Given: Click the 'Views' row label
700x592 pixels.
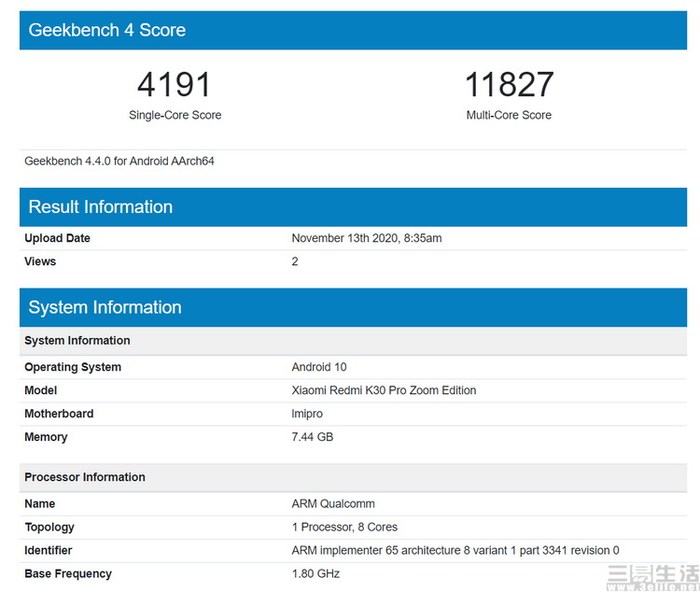Looking at the screenshot, I should tap(40, 262).
